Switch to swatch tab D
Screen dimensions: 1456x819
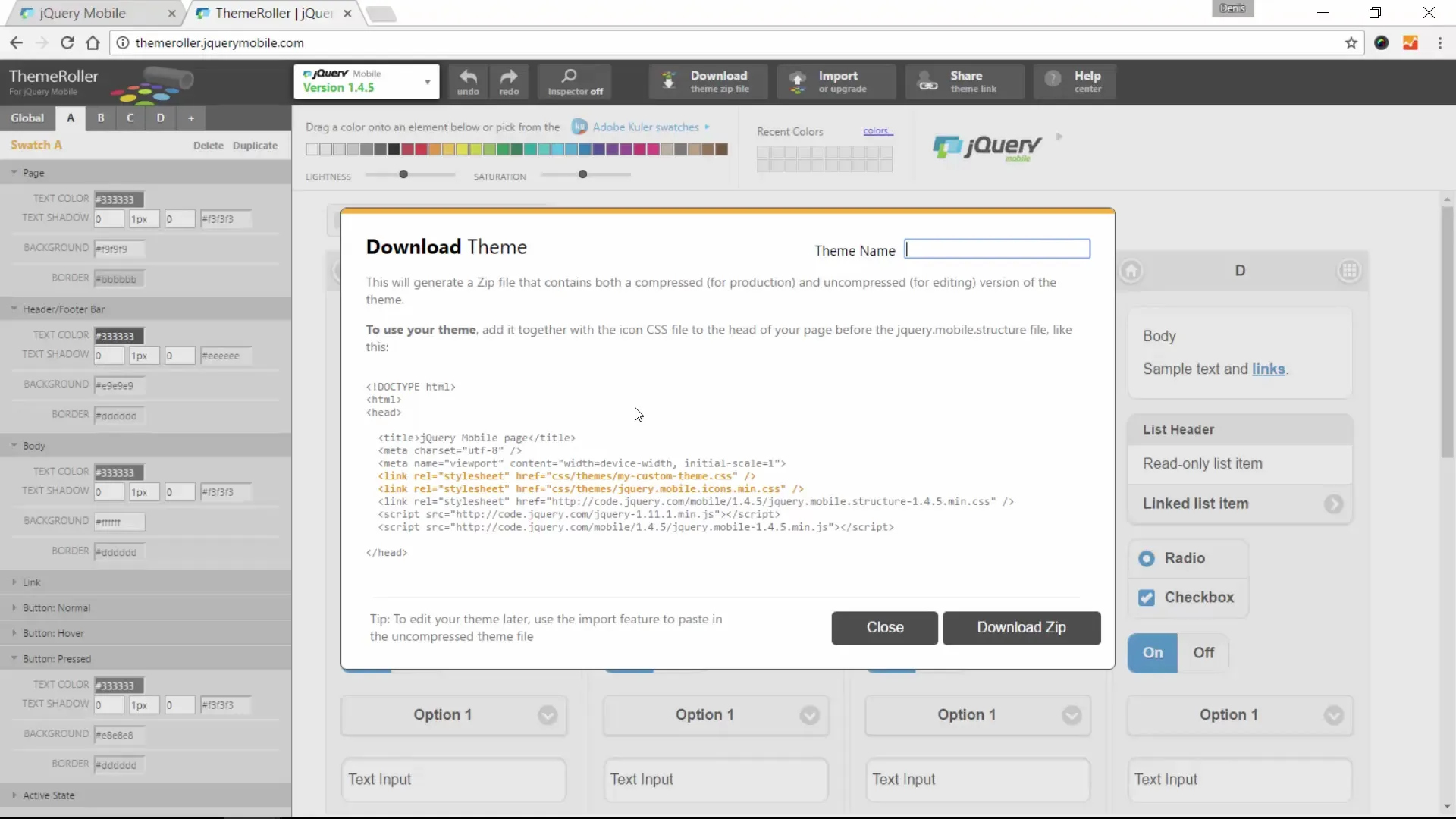tap(160, 118)
